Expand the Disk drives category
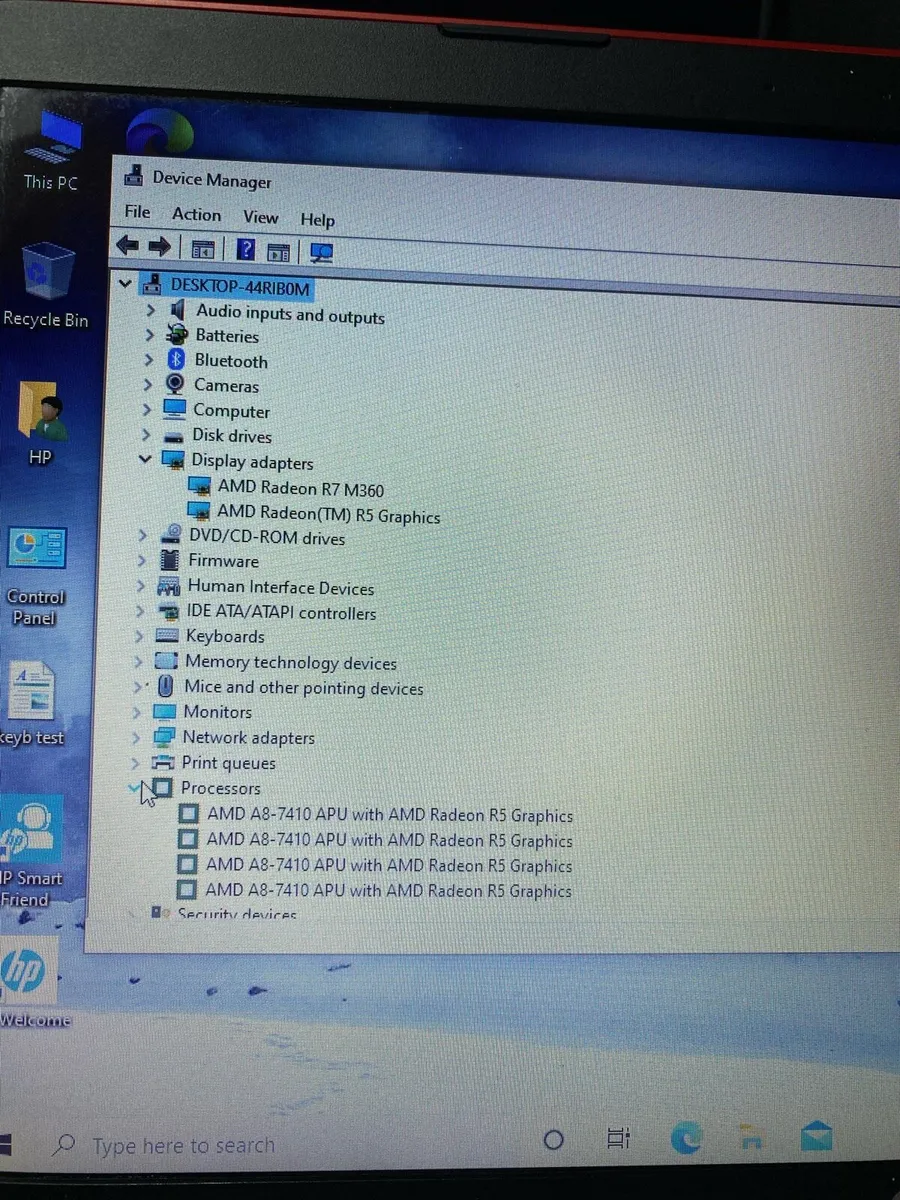 [146, 434]
